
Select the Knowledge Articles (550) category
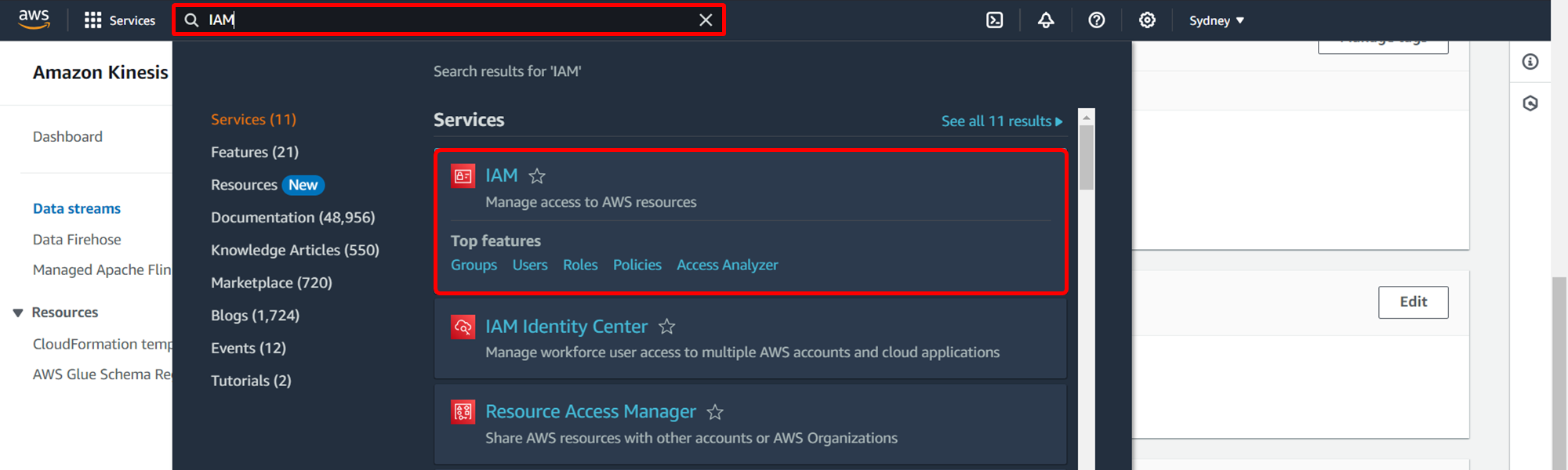295,250
